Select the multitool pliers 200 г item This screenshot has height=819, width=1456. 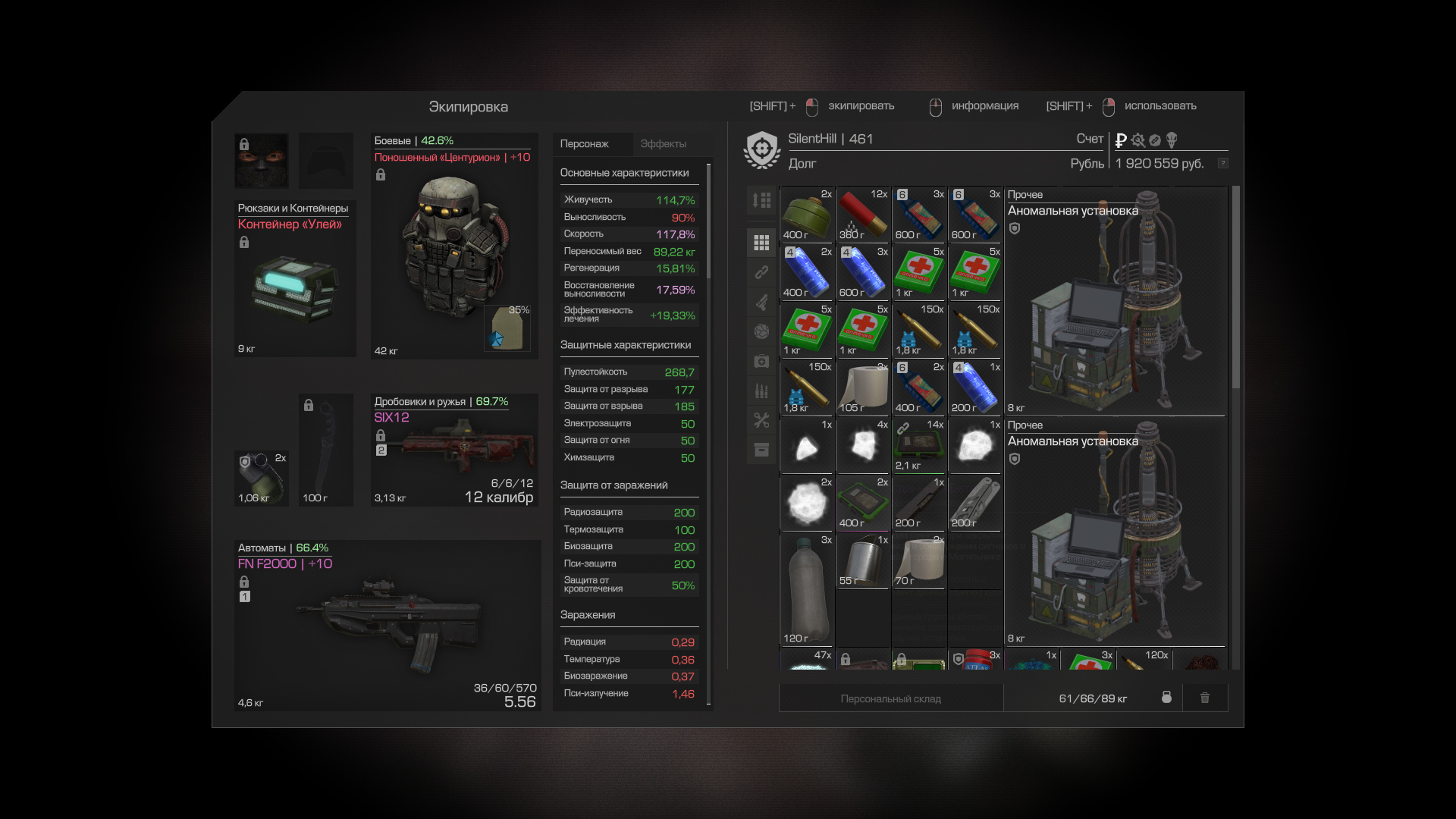[x=975, y=503]
